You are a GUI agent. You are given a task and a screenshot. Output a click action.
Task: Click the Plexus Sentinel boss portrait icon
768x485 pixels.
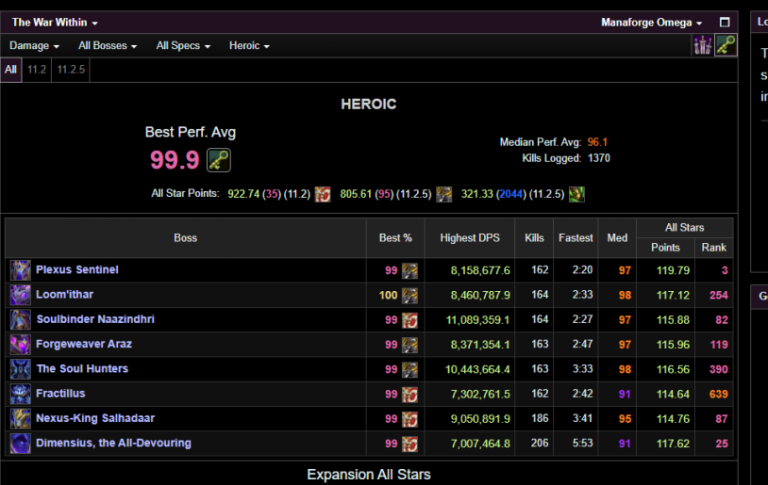tap(21, 270)
